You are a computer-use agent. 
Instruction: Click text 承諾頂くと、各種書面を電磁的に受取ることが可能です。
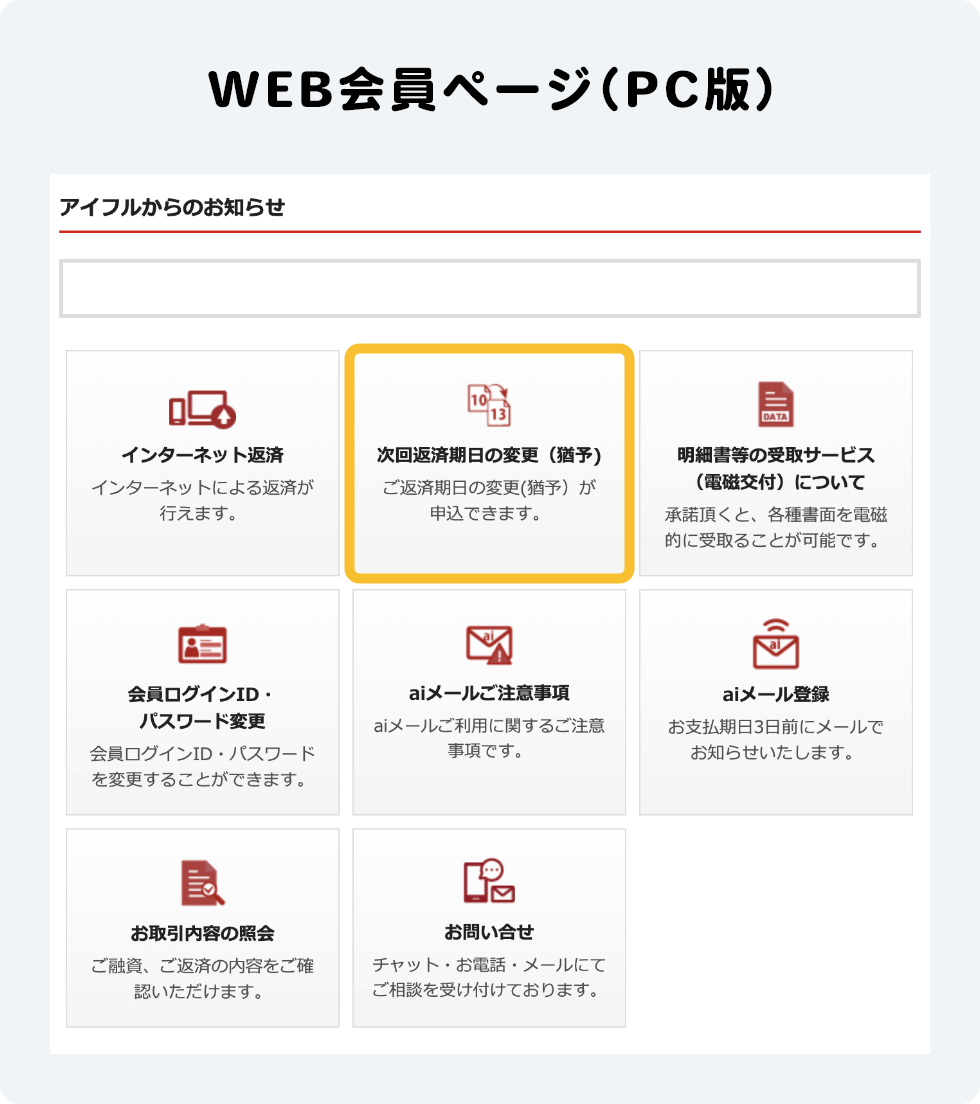[x=776, y=527]
